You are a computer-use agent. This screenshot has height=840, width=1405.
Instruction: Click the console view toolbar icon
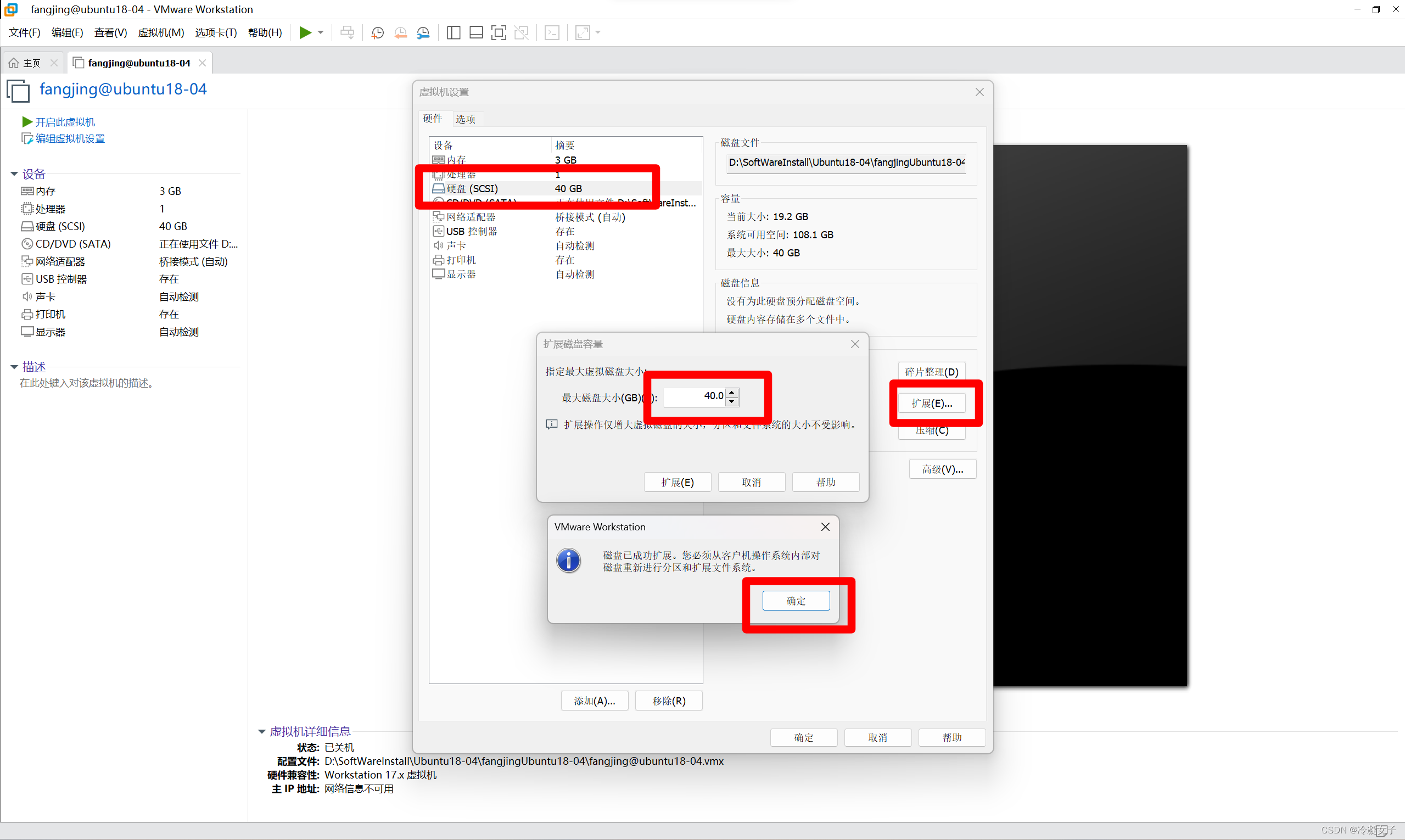click(552, 32)
